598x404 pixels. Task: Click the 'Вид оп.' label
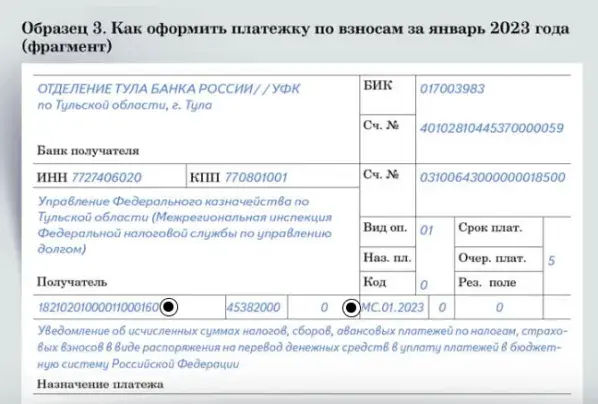[x=385, y=227]
